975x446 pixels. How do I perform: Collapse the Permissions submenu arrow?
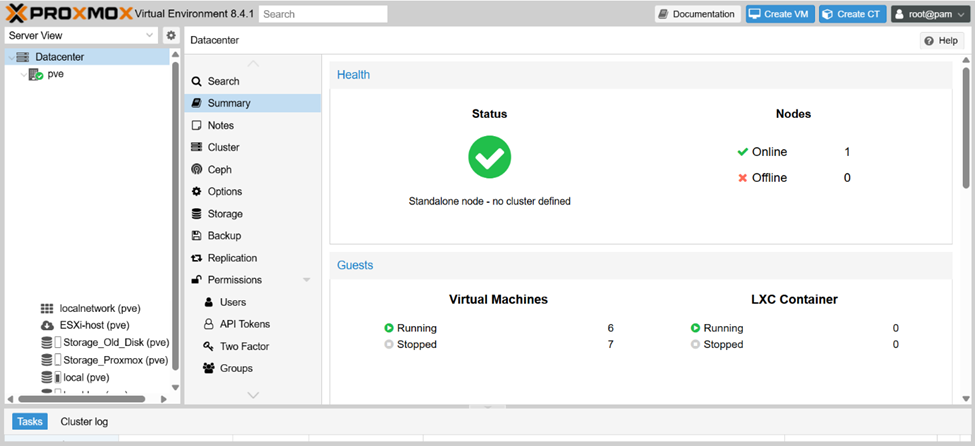coord(301,280)
